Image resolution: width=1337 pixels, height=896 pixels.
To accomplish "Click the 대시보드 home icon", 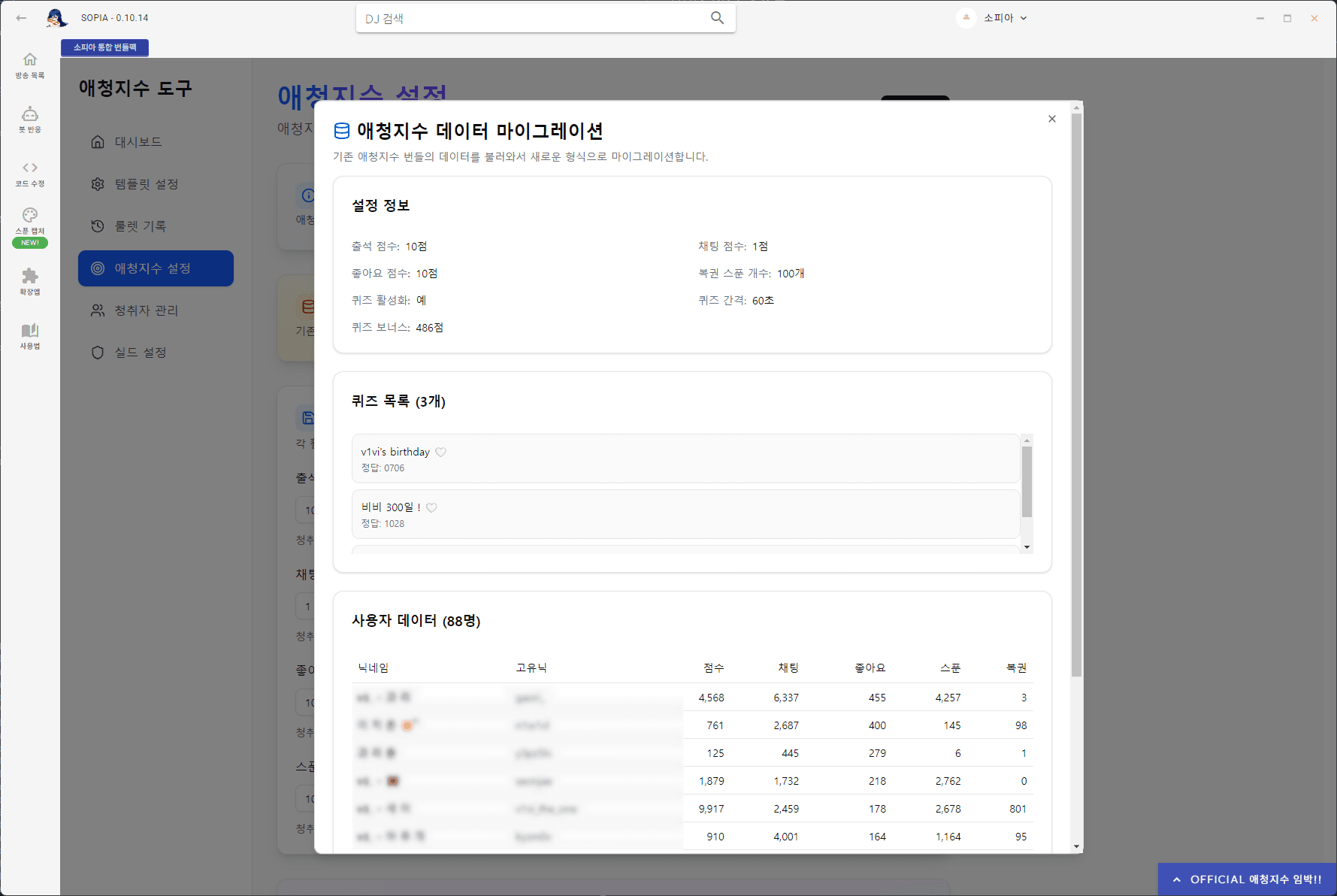I will pyautogui.click(x=98, y=141).
